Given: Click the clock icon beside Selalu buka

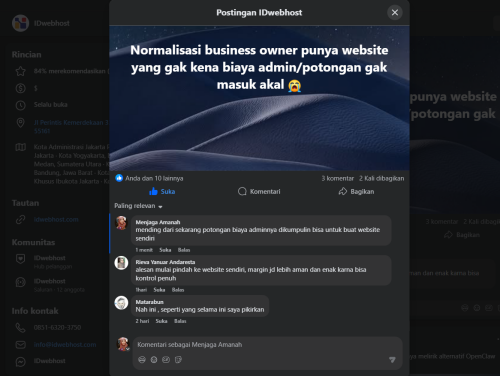Looking at the screenshot, I should tap(20, 105).
